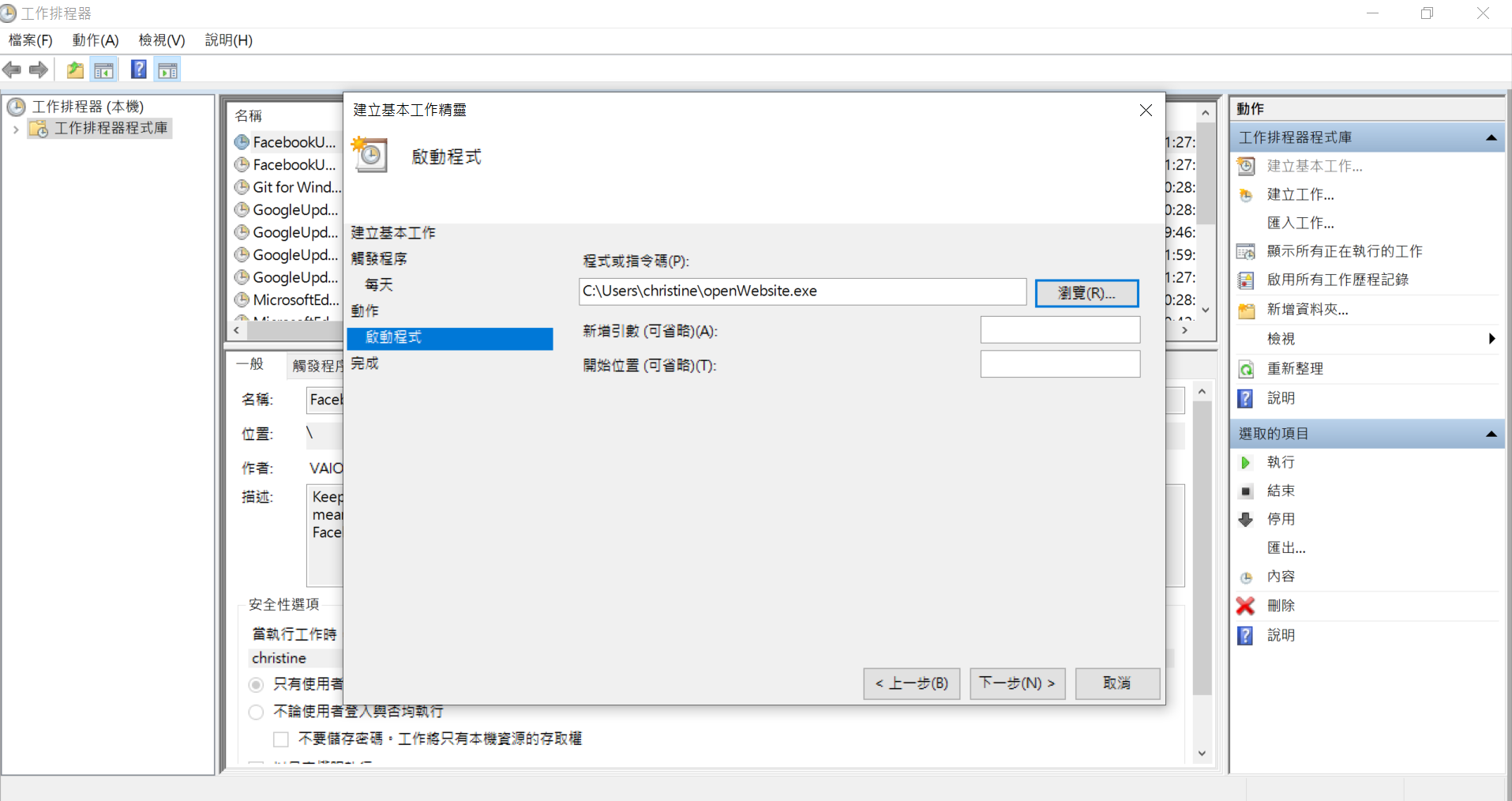Open the 檢視(V) menu
The width and height of the screenshot is (1512, 801).
pyautogui.click(x=162, y=40)
